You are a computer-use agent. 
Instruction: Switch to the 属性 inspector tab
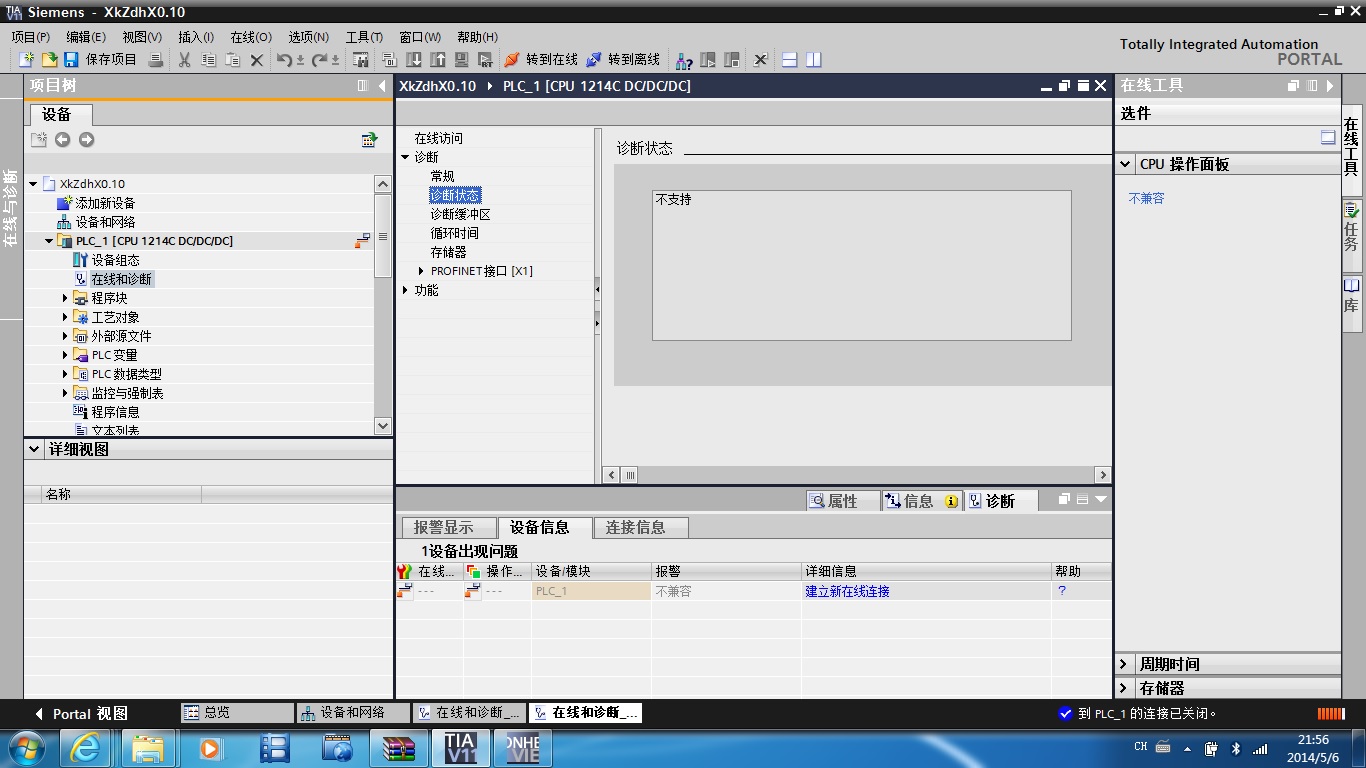click(843, 501)
